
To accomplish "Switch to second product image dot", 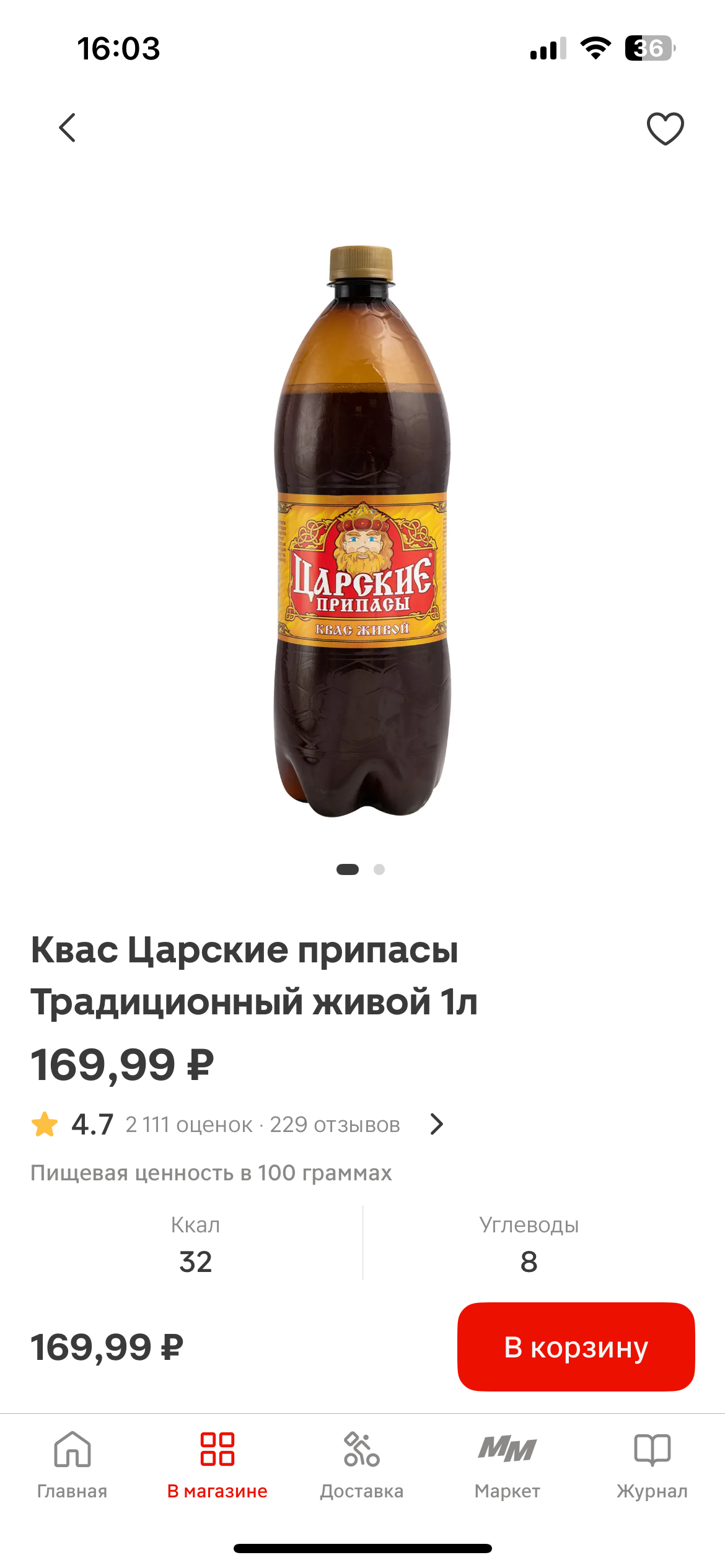I will click(x=379, y=869).
